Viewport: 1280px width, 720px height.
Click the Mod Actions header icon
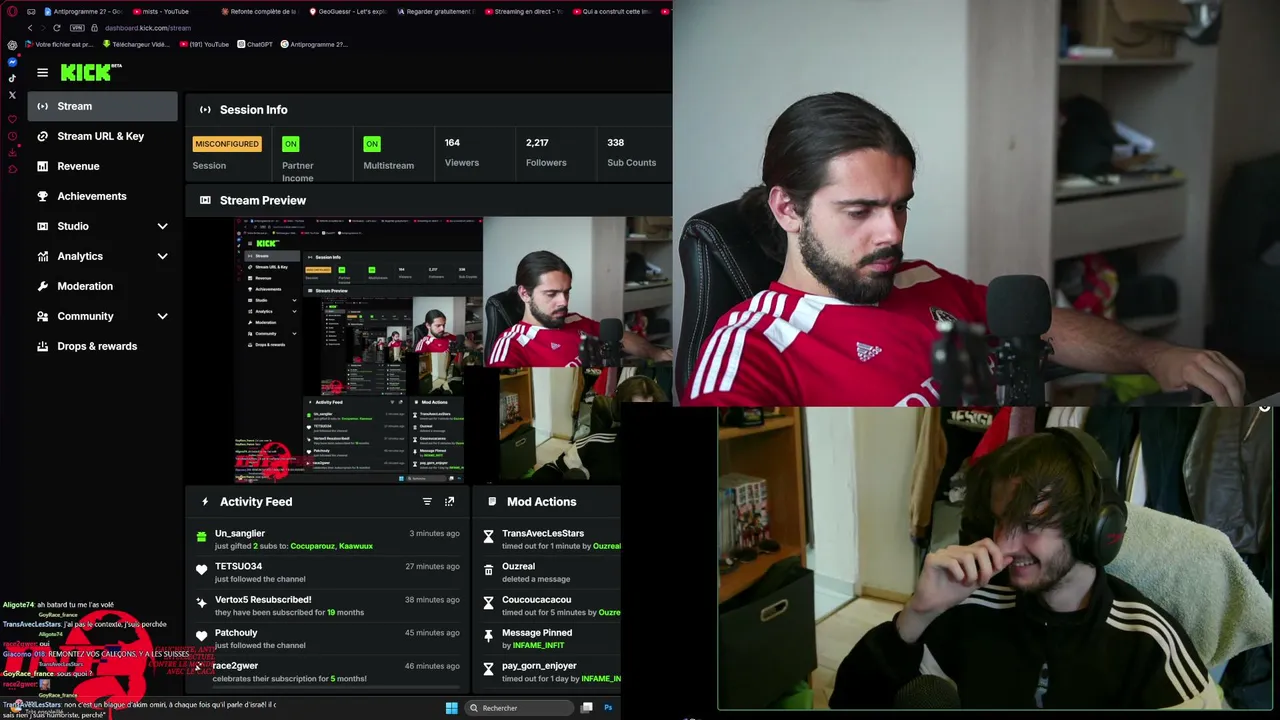491,502
